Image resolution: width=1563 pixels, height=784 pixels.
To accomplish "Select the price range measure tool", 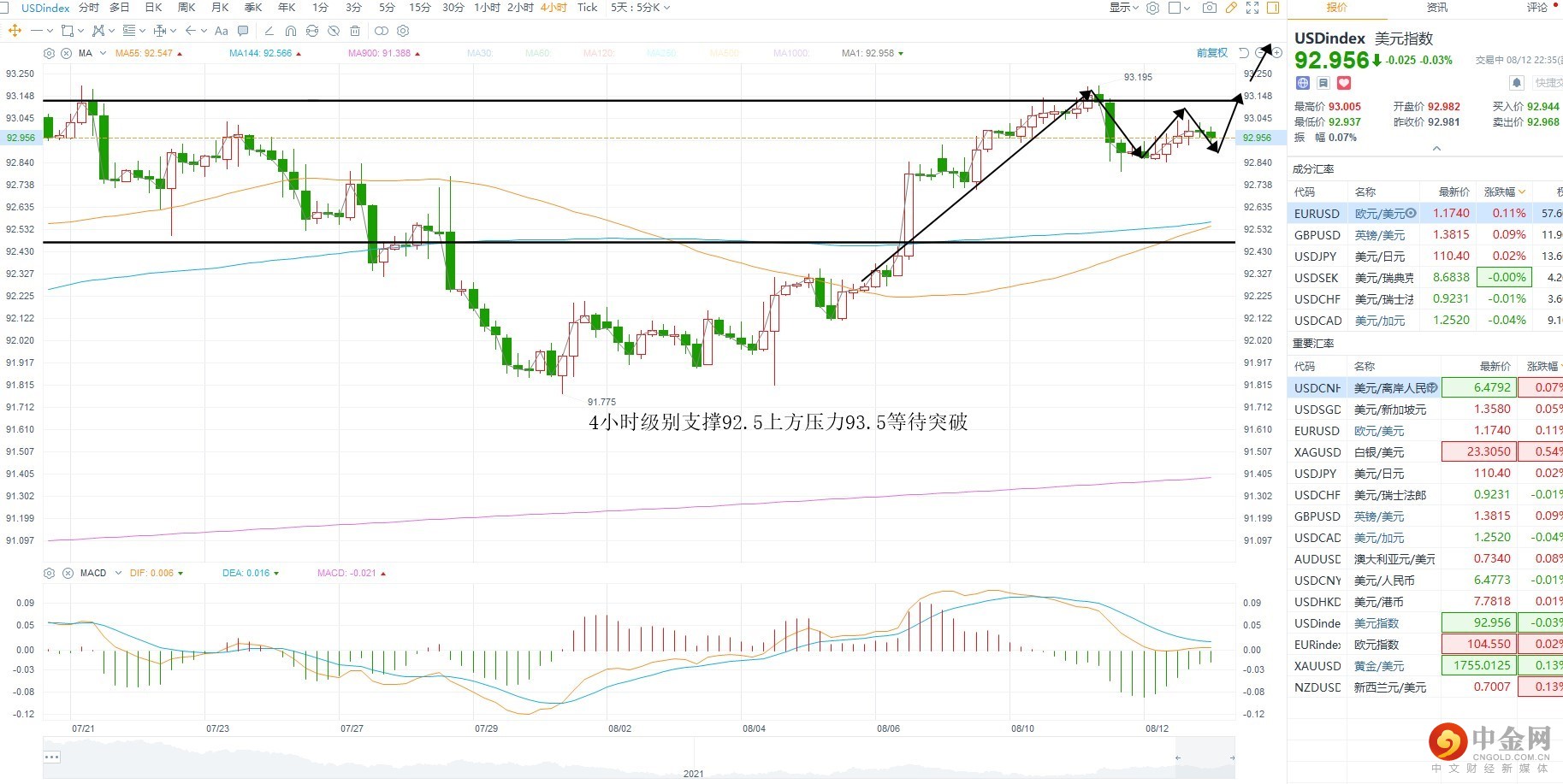I will pos(160,31).
